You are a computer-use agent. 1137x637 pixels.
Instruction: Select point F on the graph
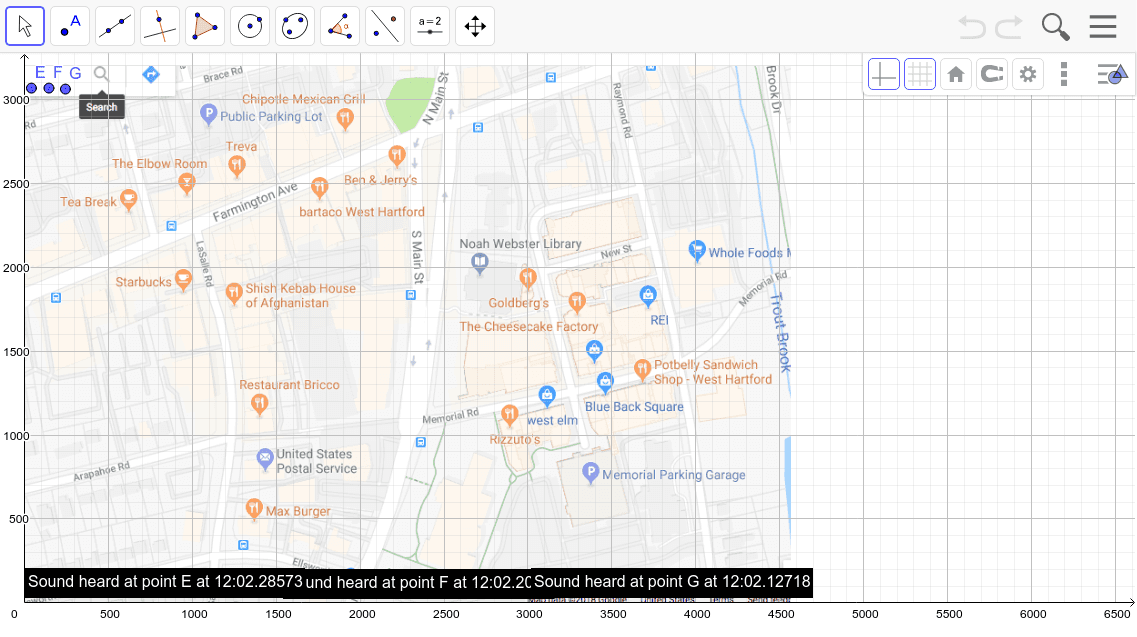click(49, 89)
